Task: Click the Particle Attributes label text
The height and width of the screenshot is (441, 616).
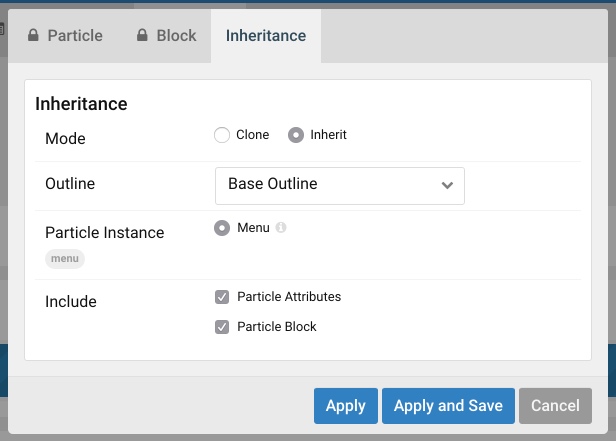Action: (x=289, y=297)
